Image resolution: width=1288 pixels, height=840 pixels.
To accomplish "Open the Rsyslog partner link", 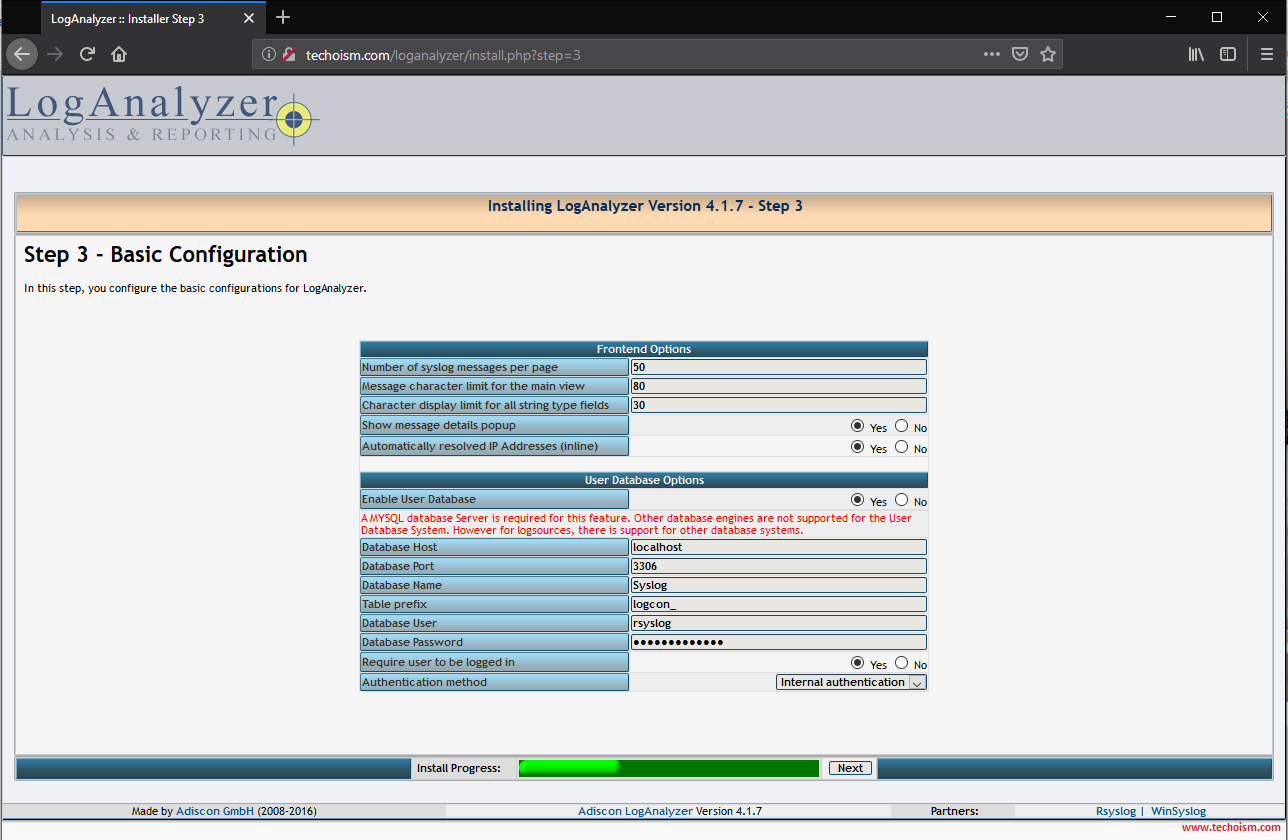I will [1116, 811].
